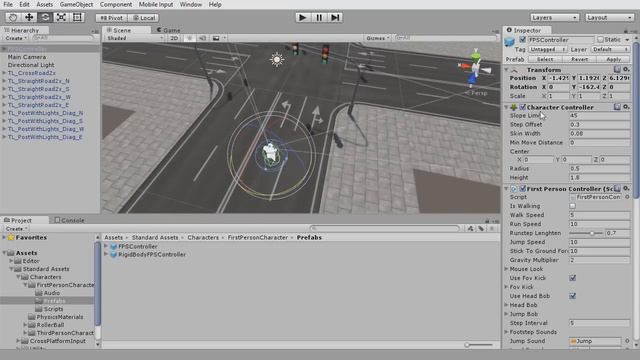Select the Move tool
The width and height of the screenshot is (640, 360).
pos(29,18)
